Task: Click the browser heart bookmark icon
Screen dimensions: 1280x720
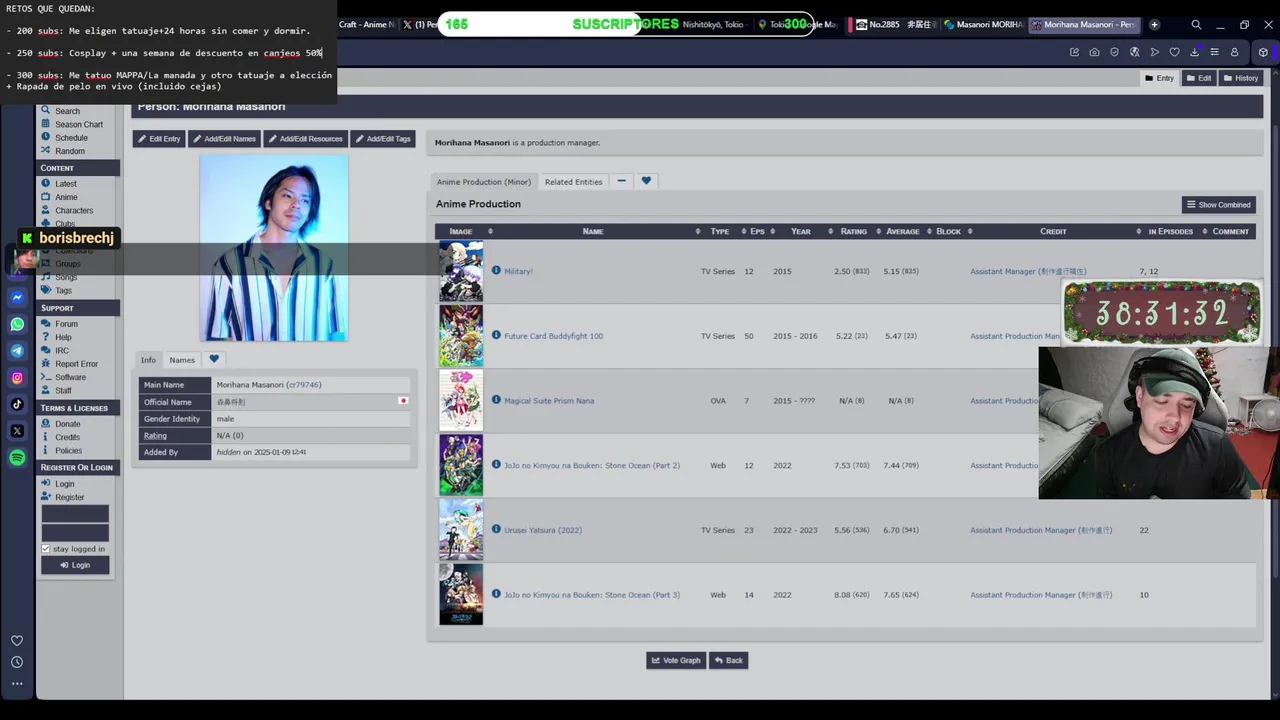Action: point(1174,52)
